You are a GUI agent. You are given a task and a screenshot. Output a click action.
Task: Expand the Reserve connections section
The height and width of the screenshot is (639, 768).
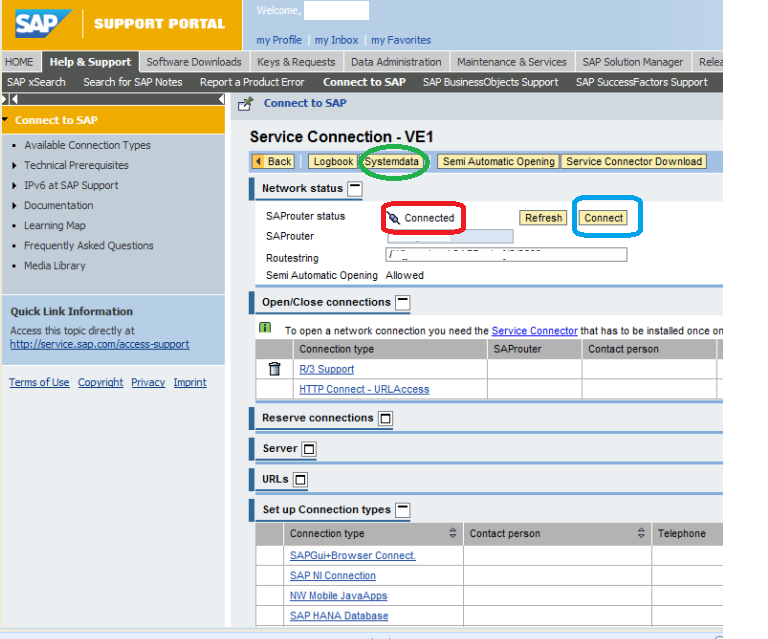(x=385, y=419)
